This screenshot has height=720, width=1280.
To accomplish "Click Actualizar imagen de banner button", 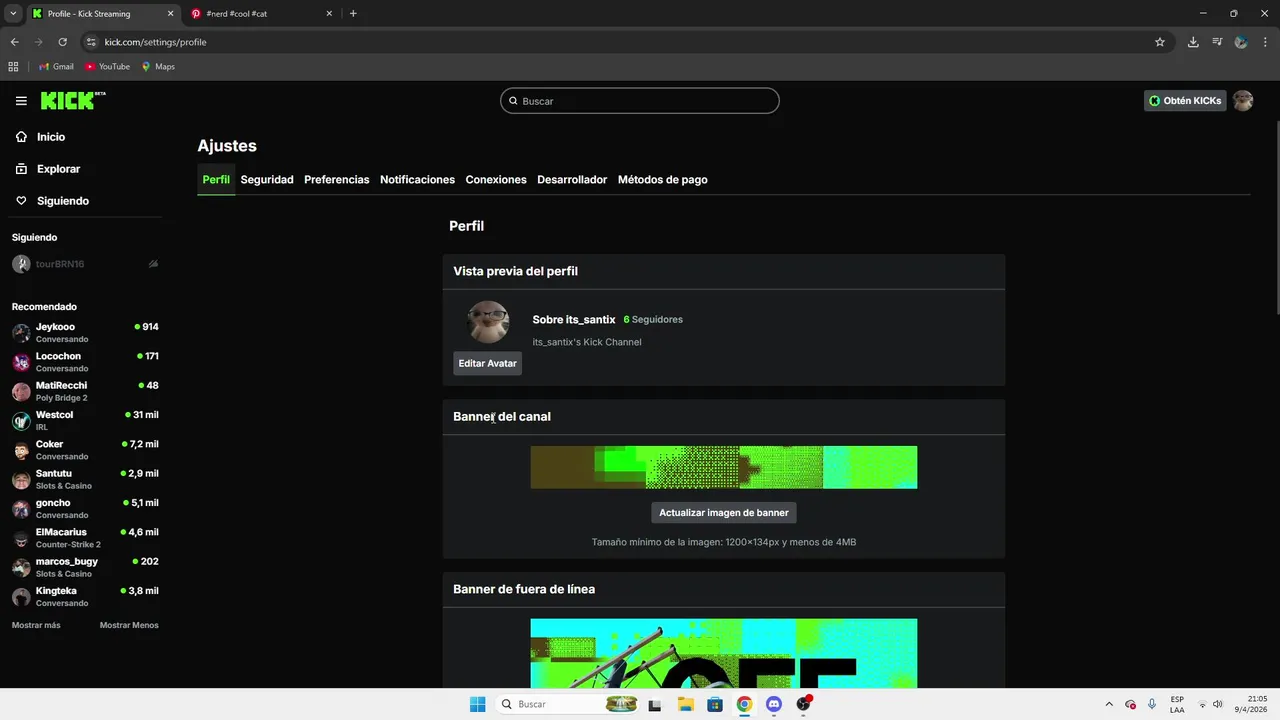I will 724,513.
